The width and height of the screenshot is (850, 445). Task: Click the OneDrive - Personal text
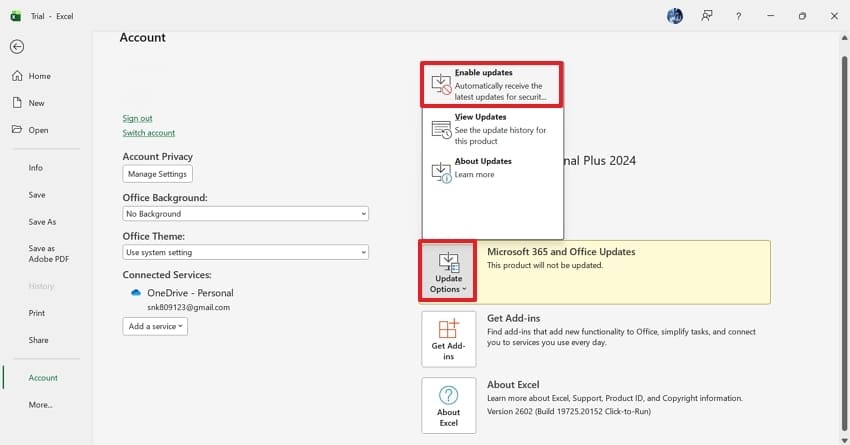(x=190, y=293)
